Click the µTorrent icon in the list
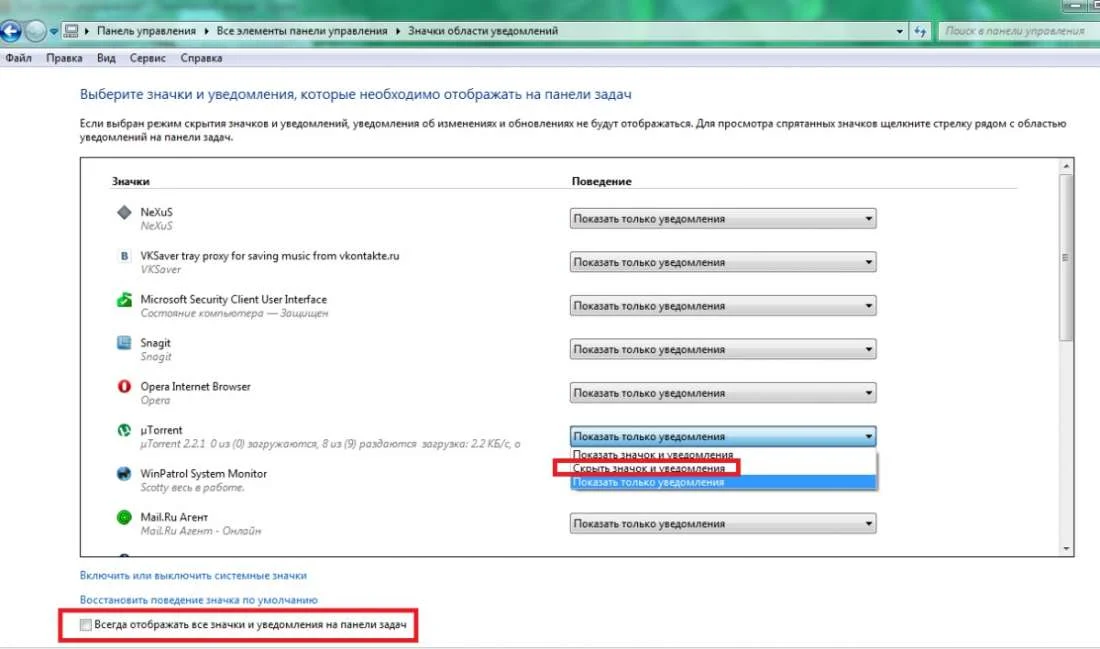The image size is (1100, 649). [124, 430]
